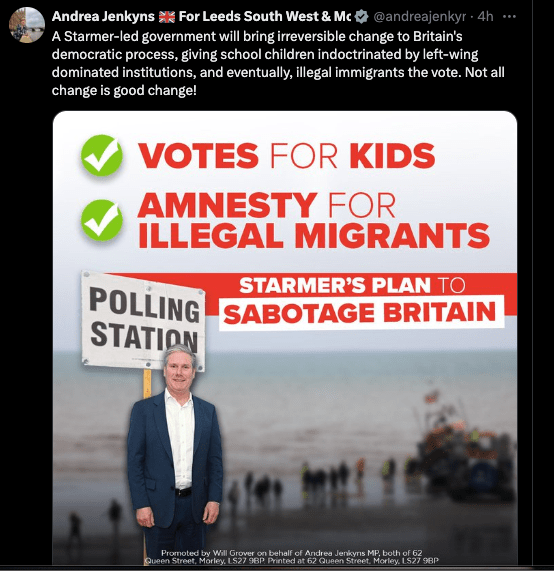Click the Andrea Jenkyns display name

click(x=103, y=16)
